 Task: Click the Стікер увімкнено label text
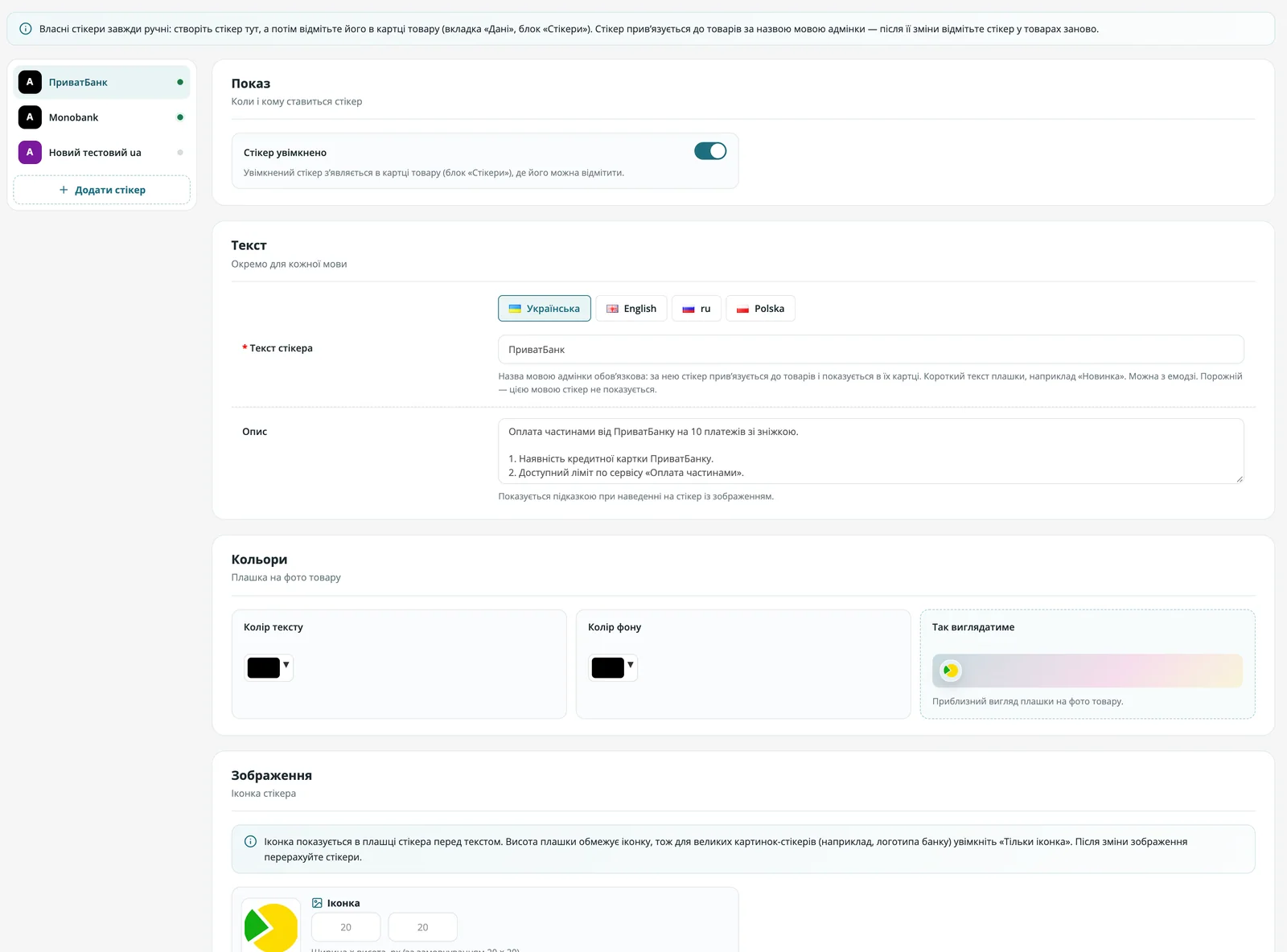point(285,153)
